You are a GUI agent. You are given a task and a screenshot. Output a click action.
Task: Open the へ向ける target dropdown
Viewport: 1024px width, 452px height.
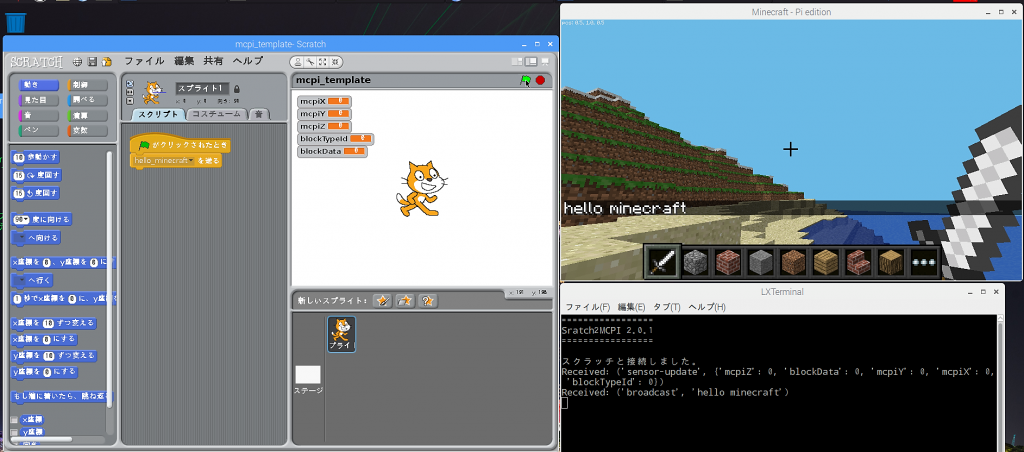pyautogui.click(x=21, y=238)
